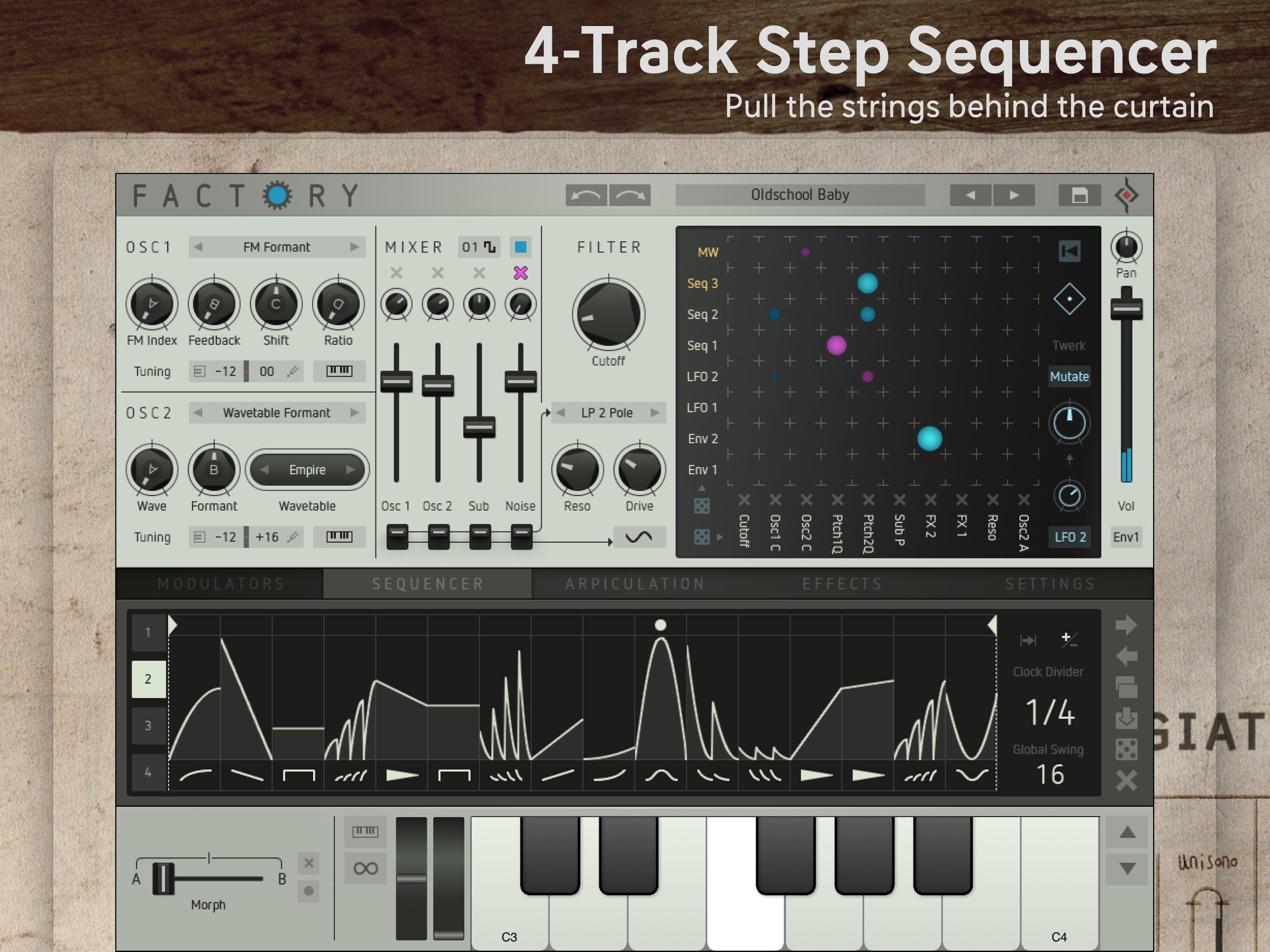Click the sequencer clear X icon
Viewport: 1270px width, 952px height.
[x=1126, y=780]
